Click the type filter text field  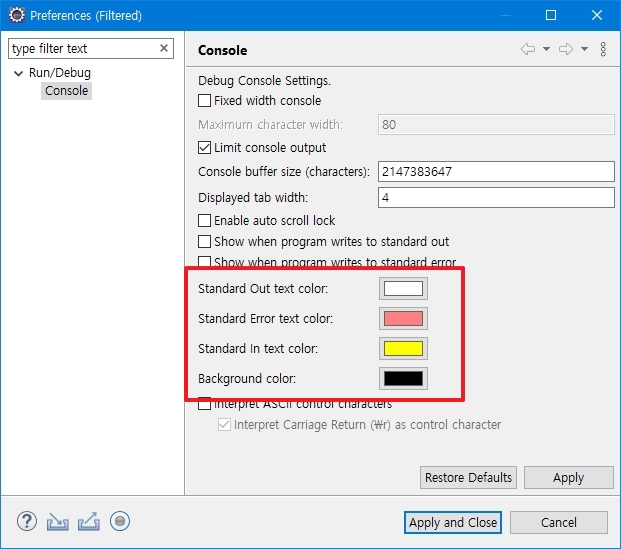click(x=91, y=48)
